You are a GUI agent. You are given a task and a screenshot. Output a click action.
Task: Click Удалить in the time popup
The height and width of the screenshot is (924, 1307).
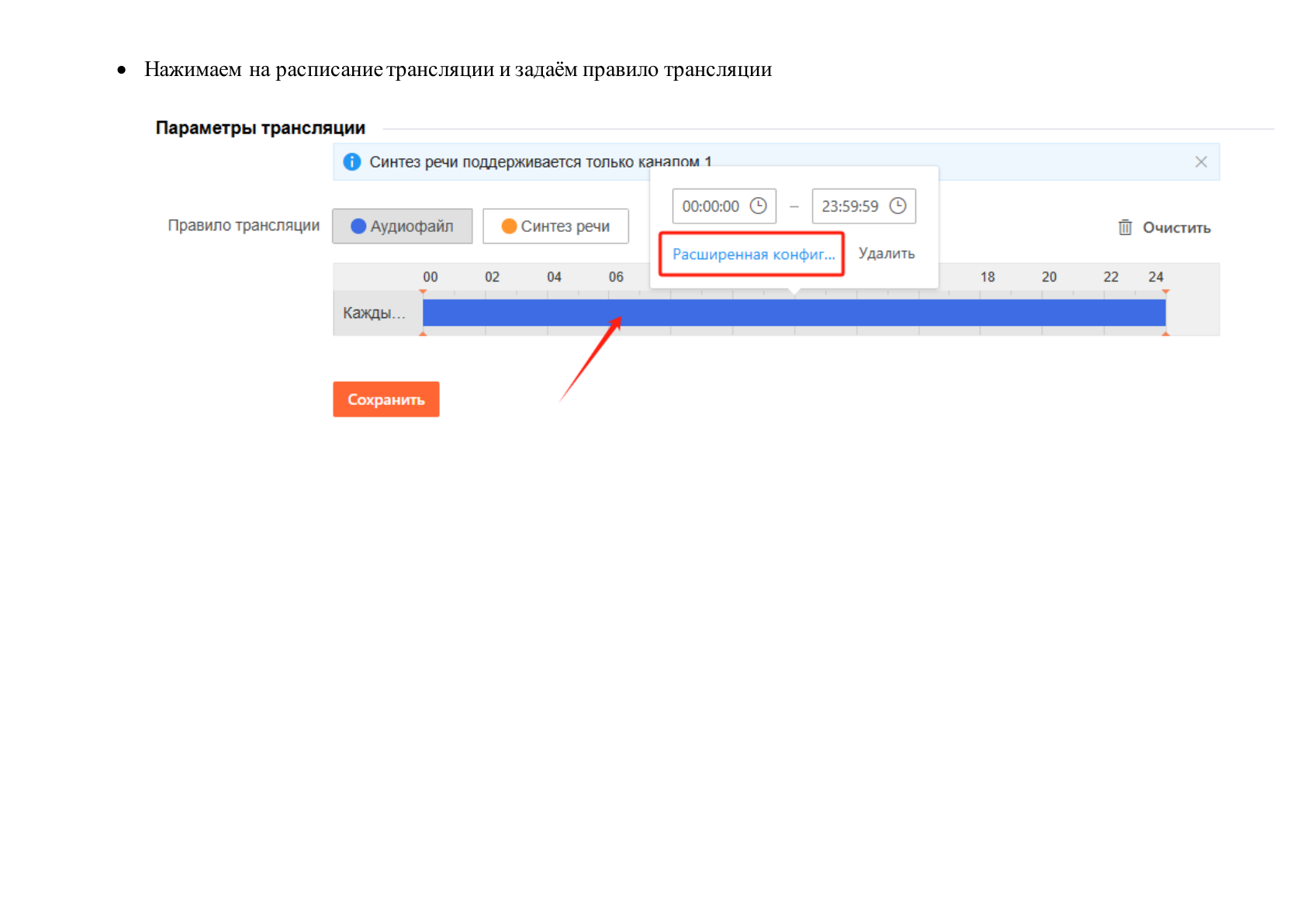887,254
